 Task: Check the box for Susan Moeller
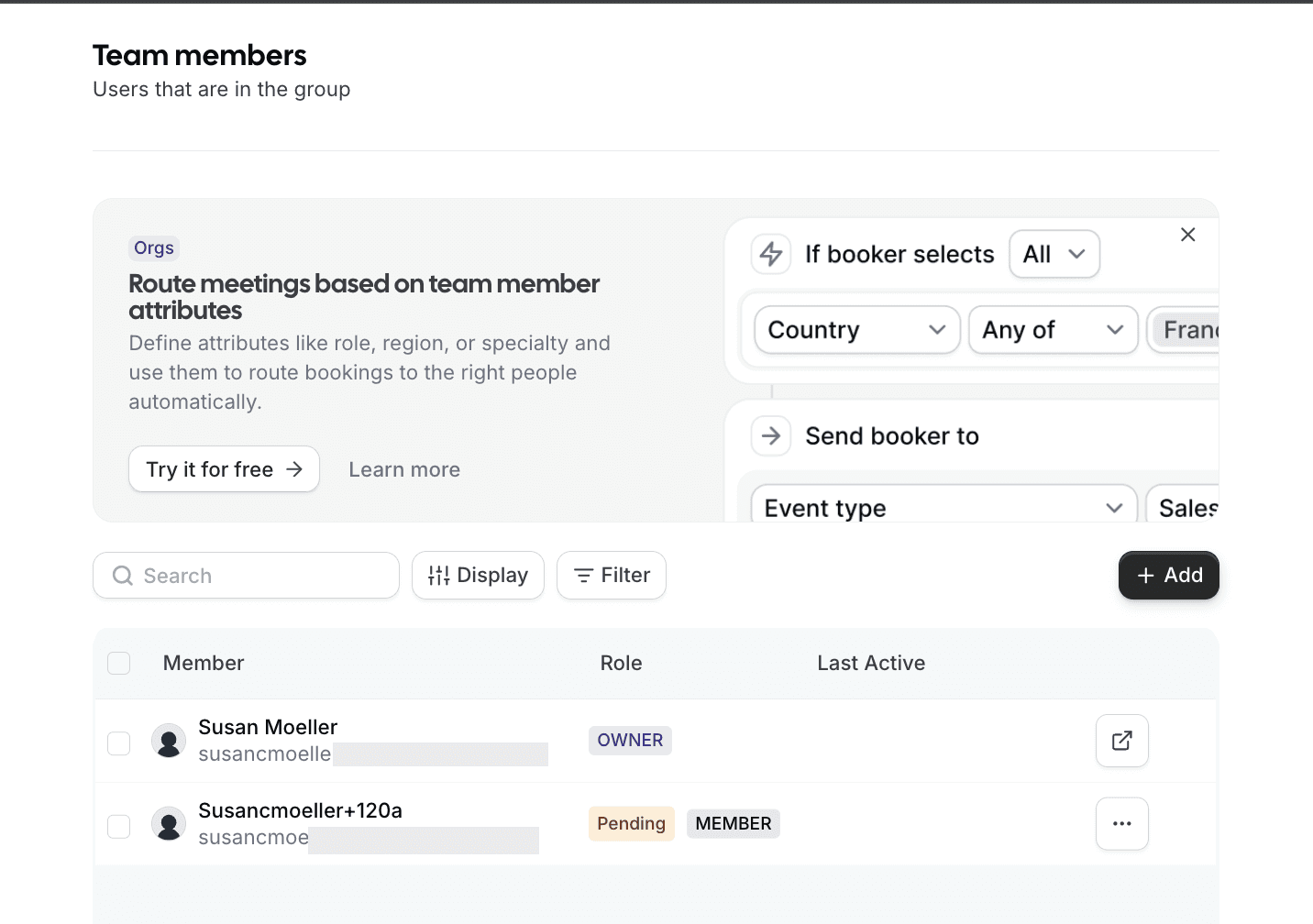[x=119, y=743]
